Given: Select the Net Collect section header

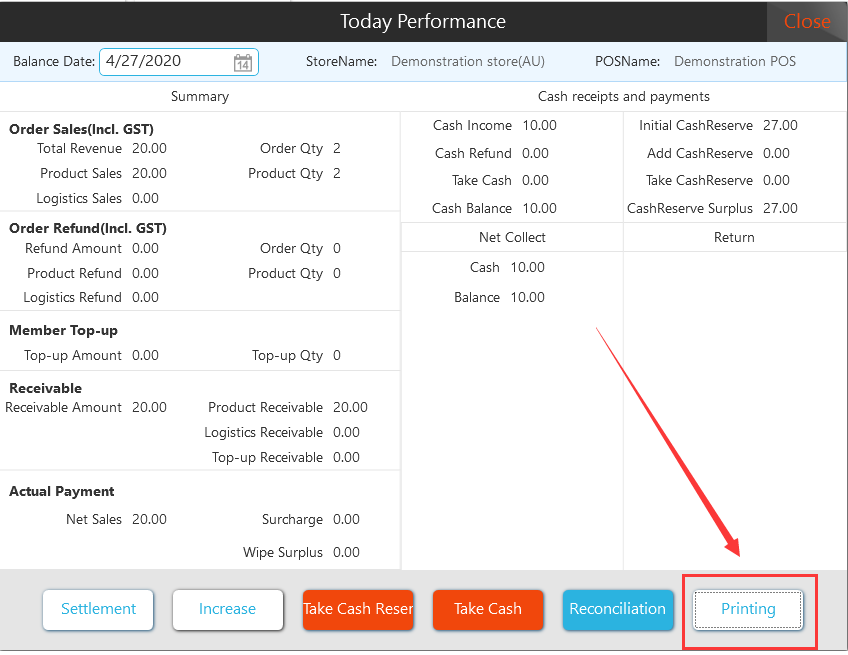Looking at the screenshot, I should tap(512, 238).
